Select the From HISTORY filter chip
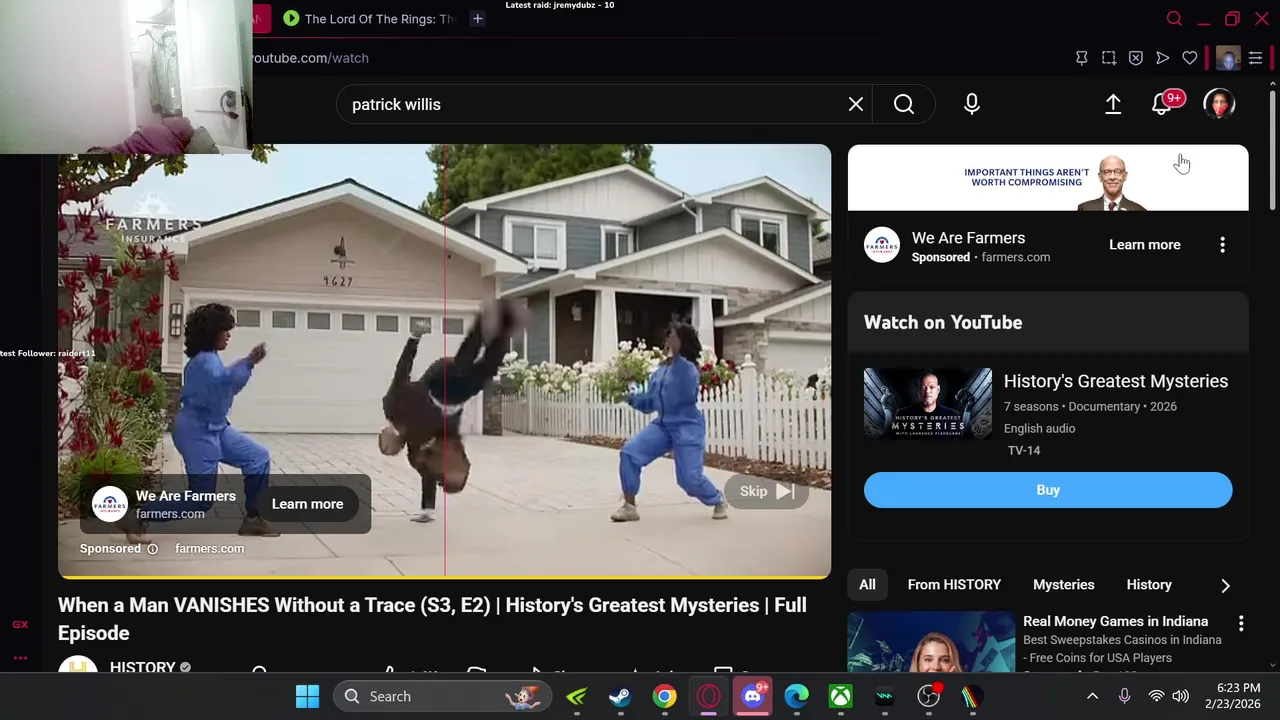The height and width of the screenshot is (720, 1280). pos(954,585)
